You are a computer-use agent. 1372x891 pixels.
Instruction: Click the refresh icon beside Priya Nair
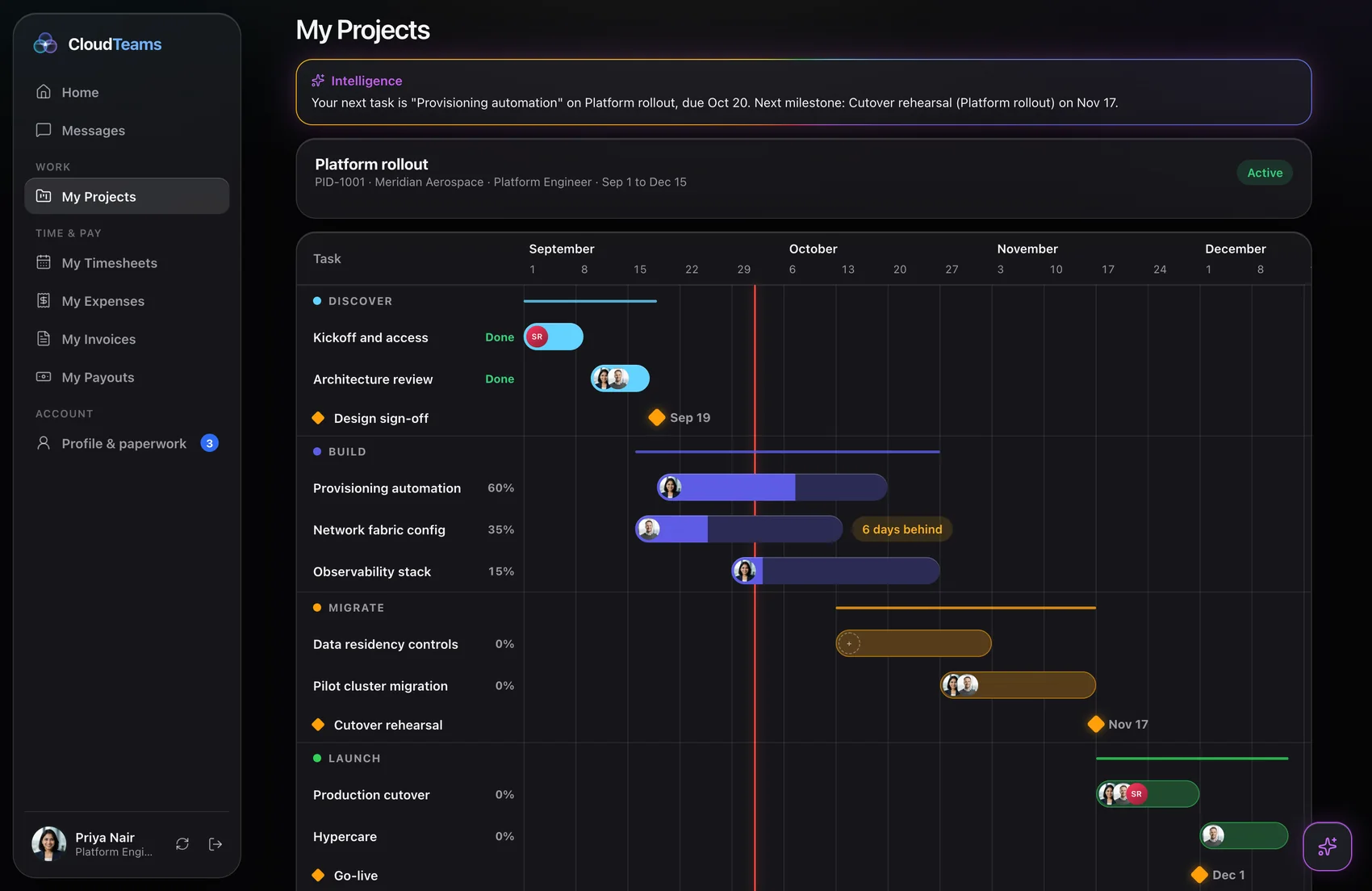(182, 843)
